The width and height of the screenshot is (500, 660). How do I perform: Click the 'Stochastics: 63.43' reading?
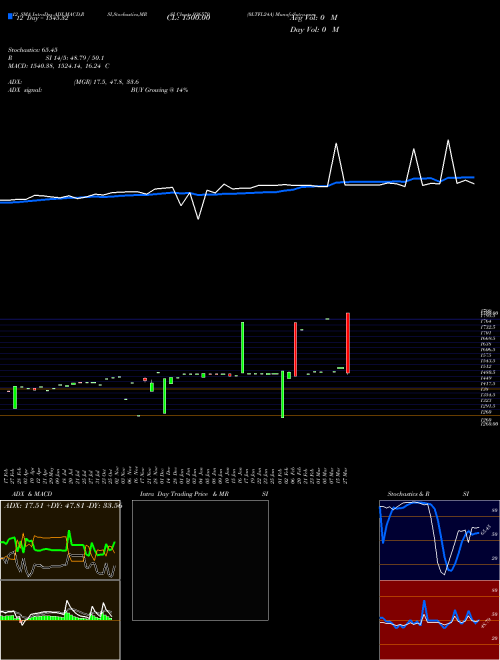tap(33, 50)
